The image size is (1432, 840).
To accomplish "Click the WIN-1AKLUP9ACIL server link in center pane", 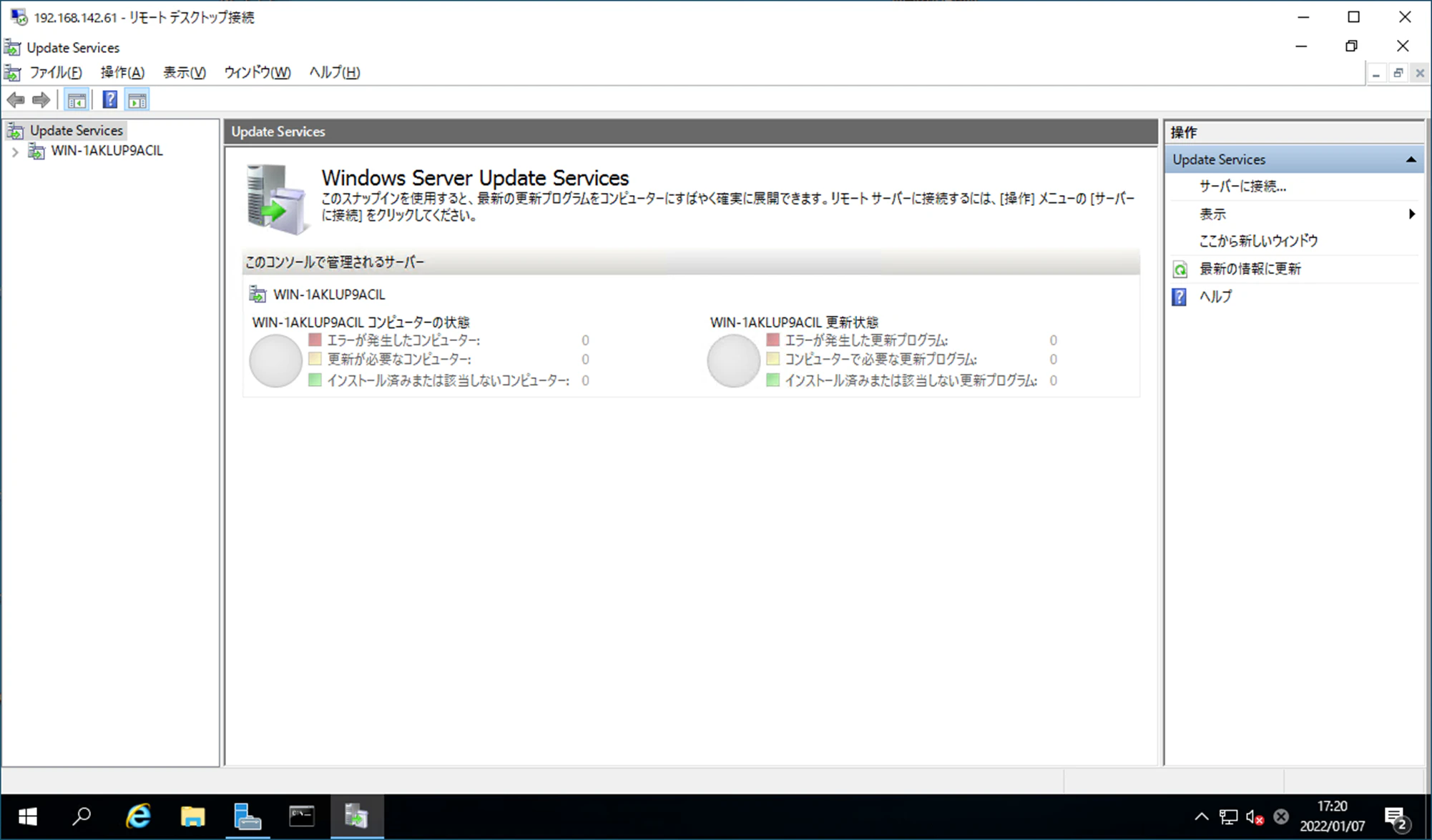I will click(329, 295).
